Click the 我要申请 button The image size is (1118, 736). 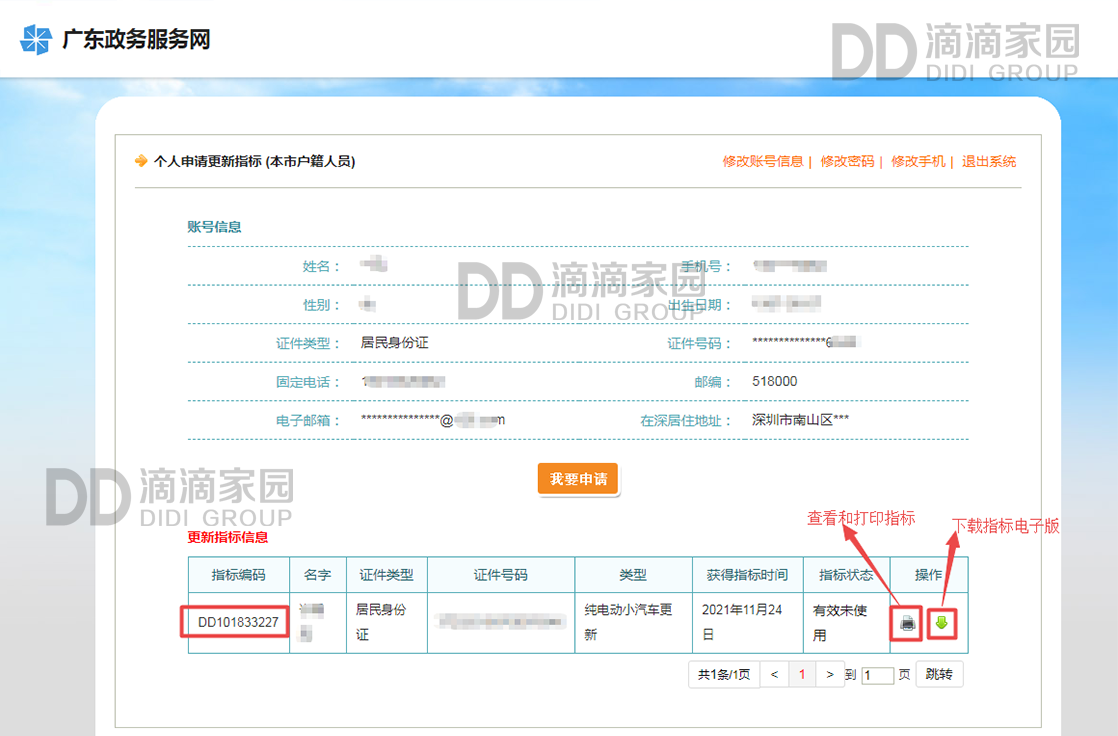(578, 479)
